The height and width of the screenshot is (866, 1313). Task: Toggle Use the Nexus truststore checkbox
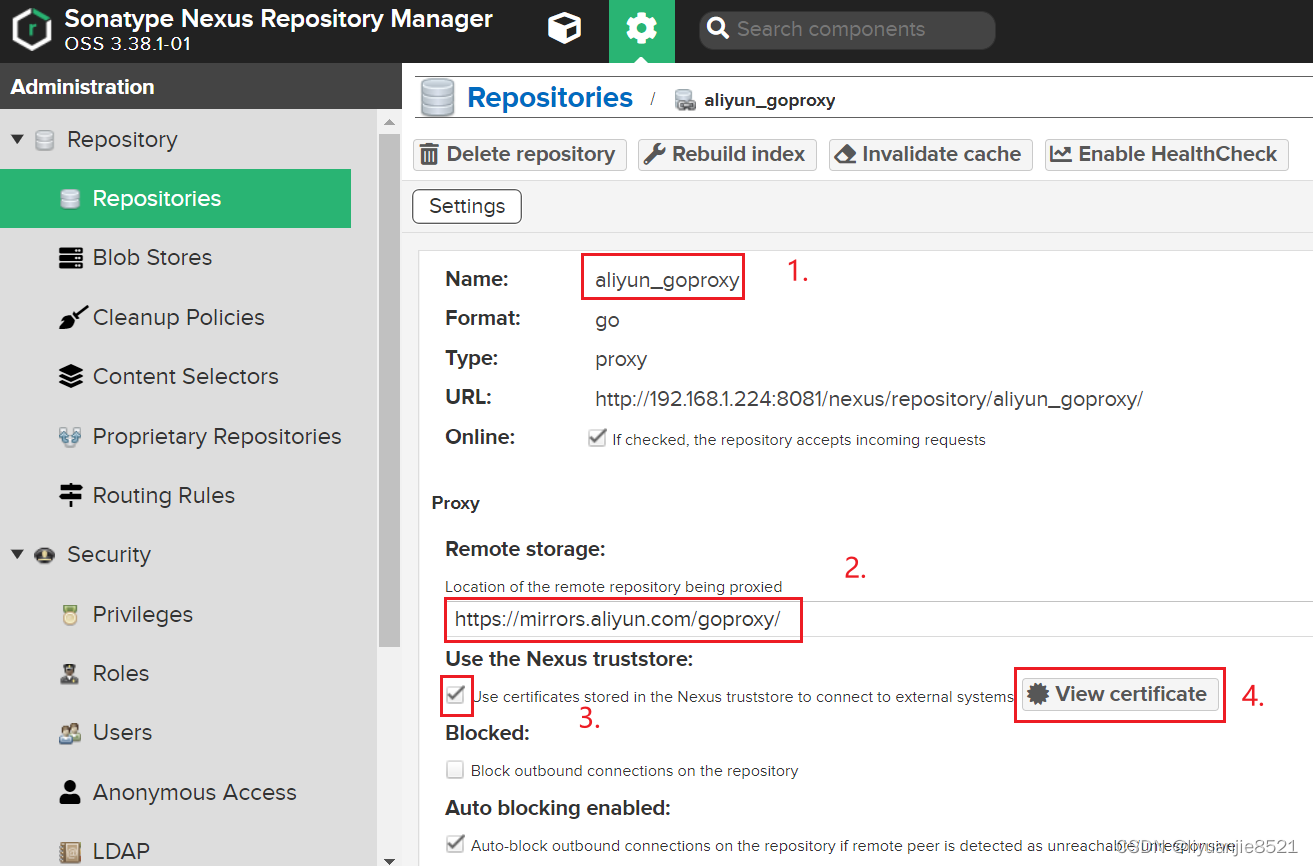(x=456, y=694)
